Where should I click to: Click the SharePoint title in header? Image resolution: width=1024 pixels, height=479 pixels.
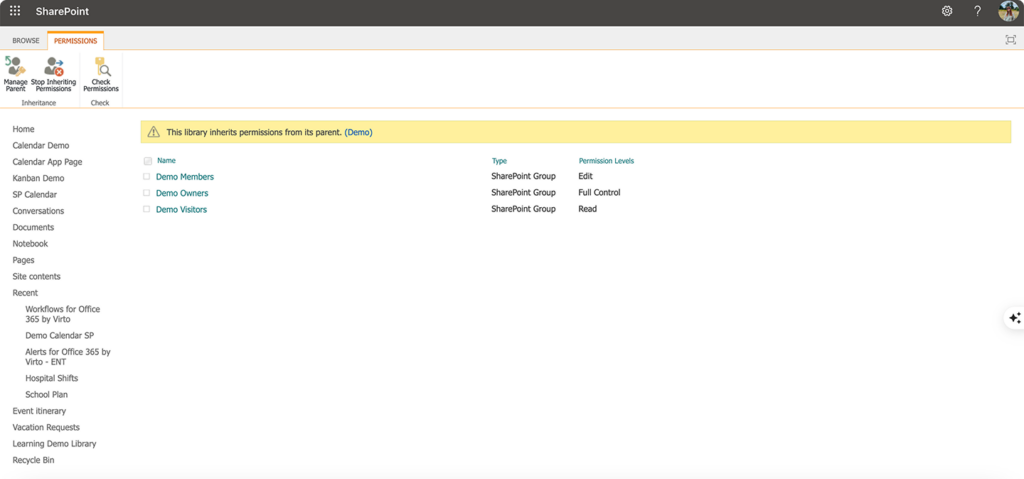click(63, 12)
